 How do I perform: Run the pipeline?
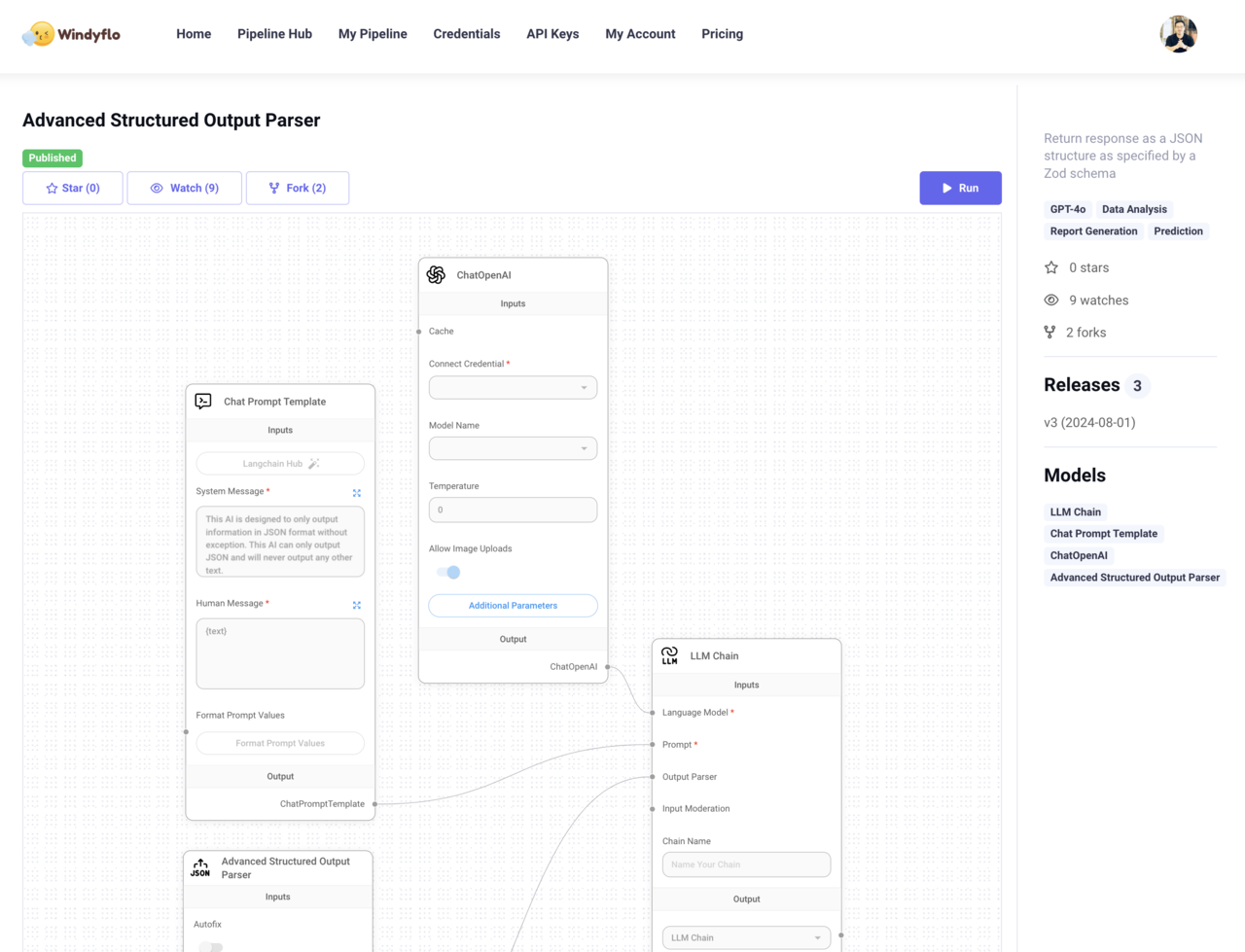pyautogui.click(x=960, y=188)
